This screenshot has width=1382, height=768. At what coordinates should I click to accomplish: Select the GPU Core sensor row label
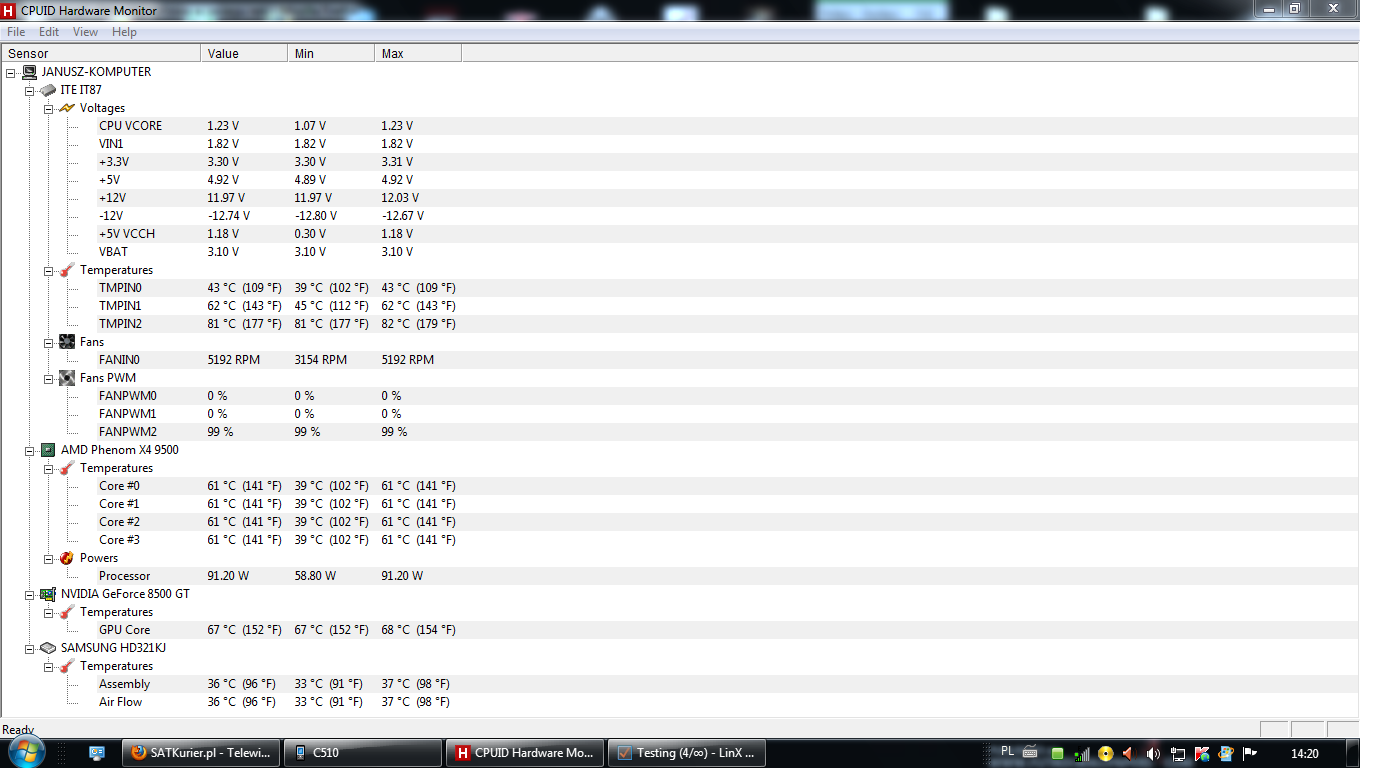click(124, 630)
